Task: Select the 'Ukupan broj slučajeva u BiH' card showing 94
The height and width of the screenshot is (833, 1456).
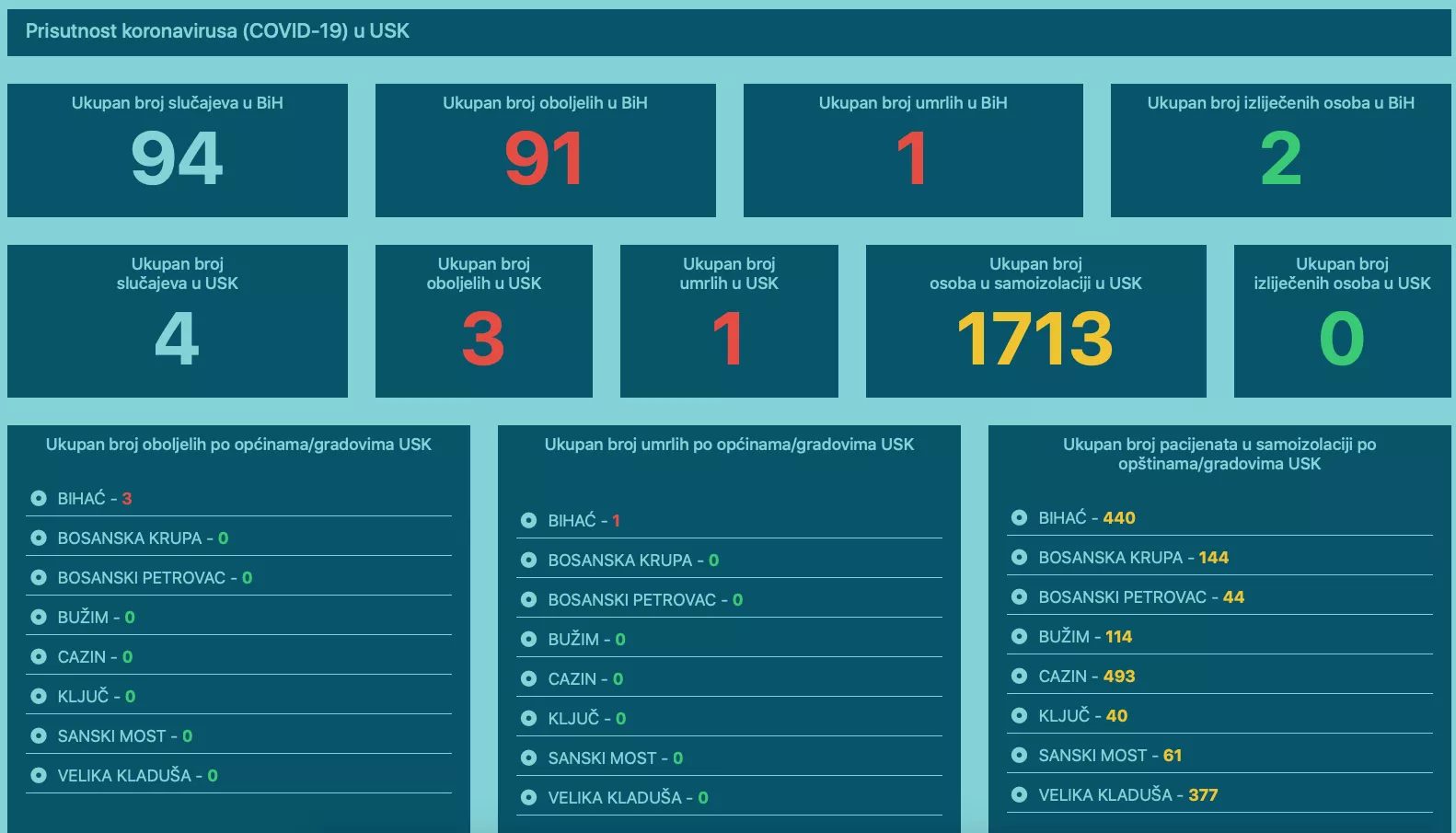Action: [178, 151]
